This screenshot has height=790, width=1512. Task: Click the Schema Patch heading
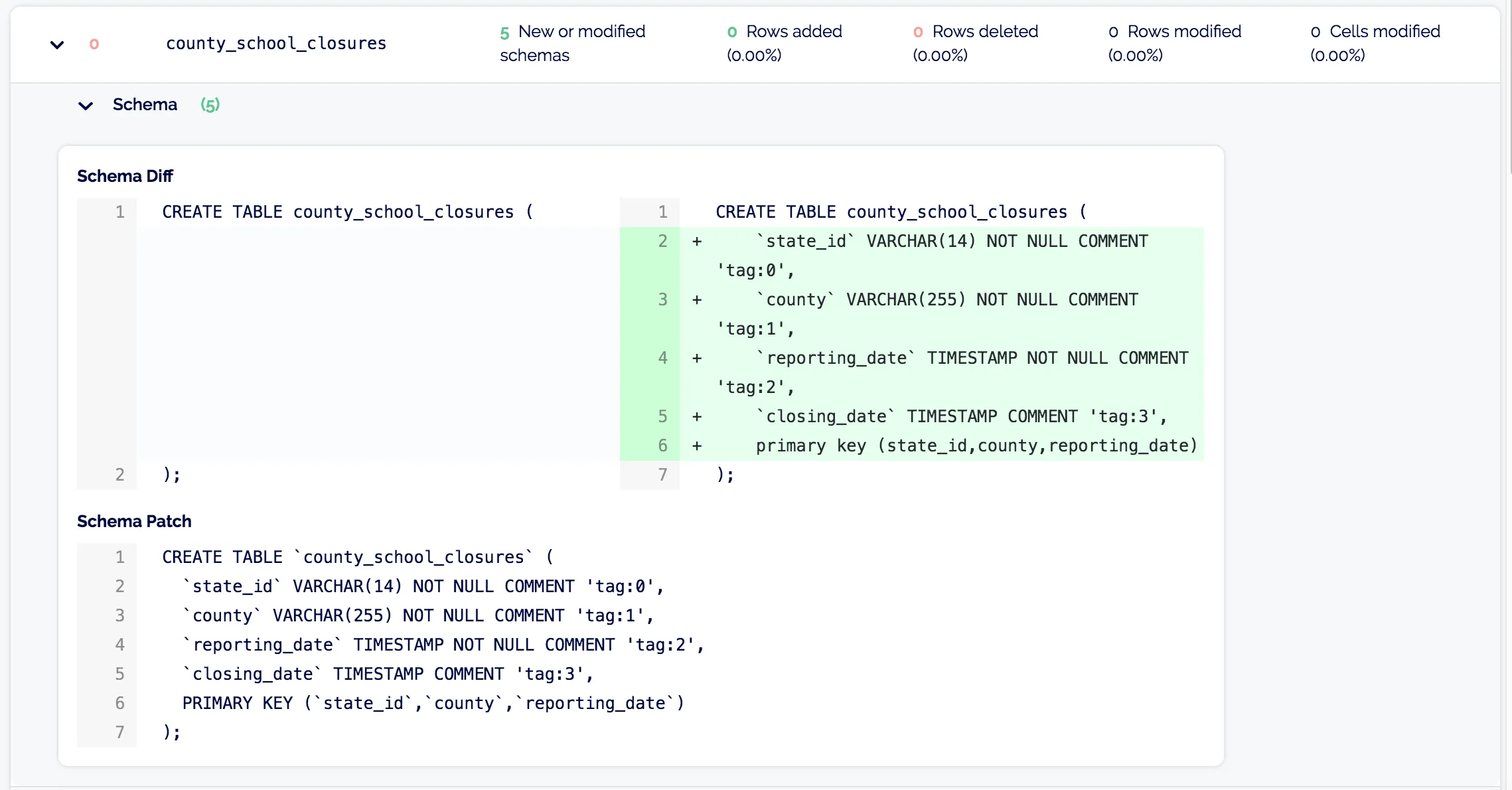[134, 521]
